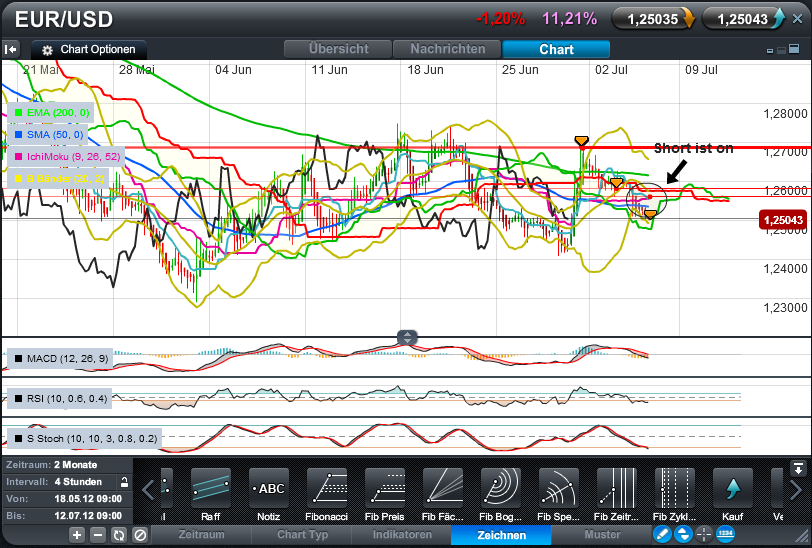Edit the Von date 18.05.12 09:00
Screen dimensions: 812x548
(88, 499)
